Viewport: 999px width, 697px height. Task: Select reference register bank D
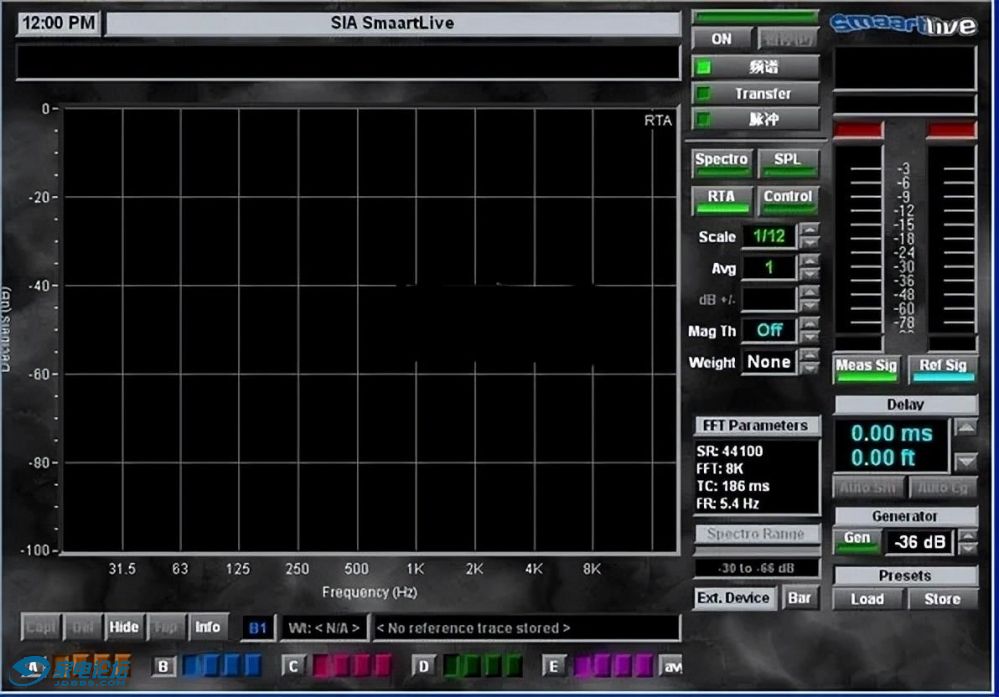(423, 666)
